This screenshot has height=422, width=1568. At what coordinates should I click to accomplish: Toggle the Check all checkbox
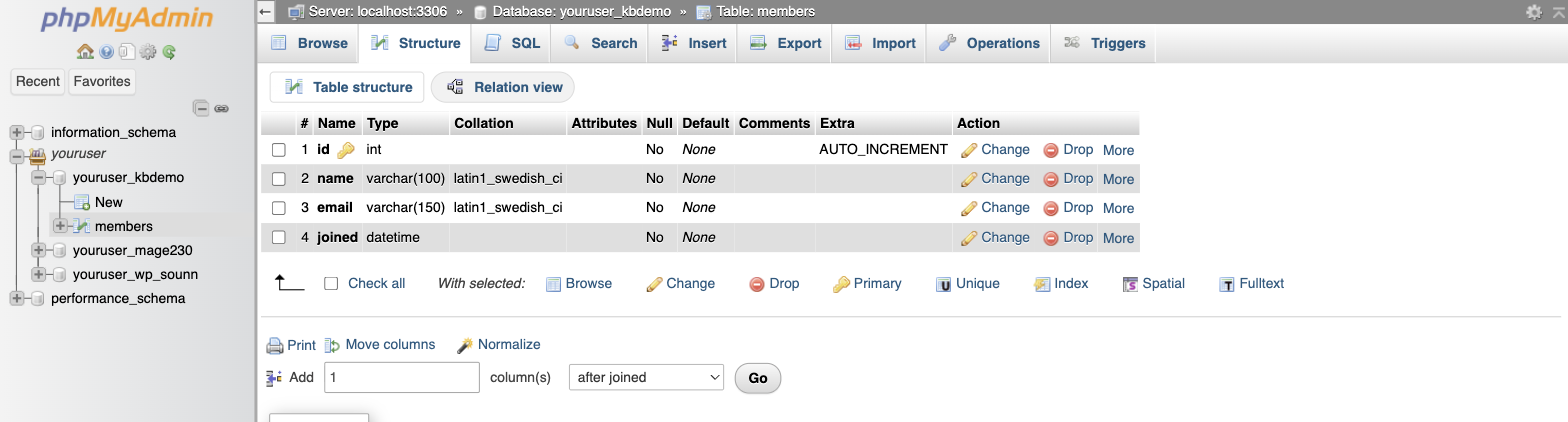[x=331, y=284]
